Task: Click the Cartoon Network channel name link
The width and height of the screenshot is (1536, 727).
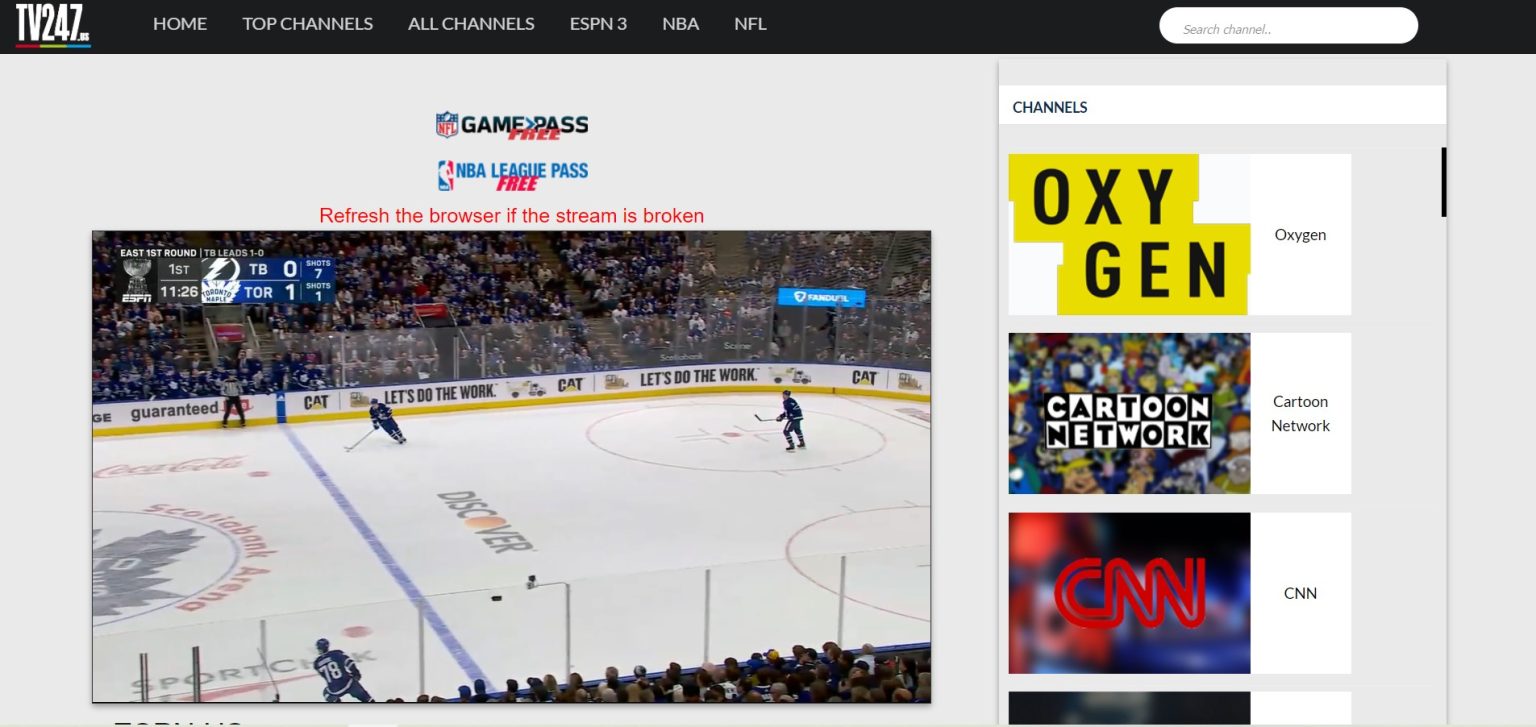Action: pyautogui.click(x=1300, y=413)
